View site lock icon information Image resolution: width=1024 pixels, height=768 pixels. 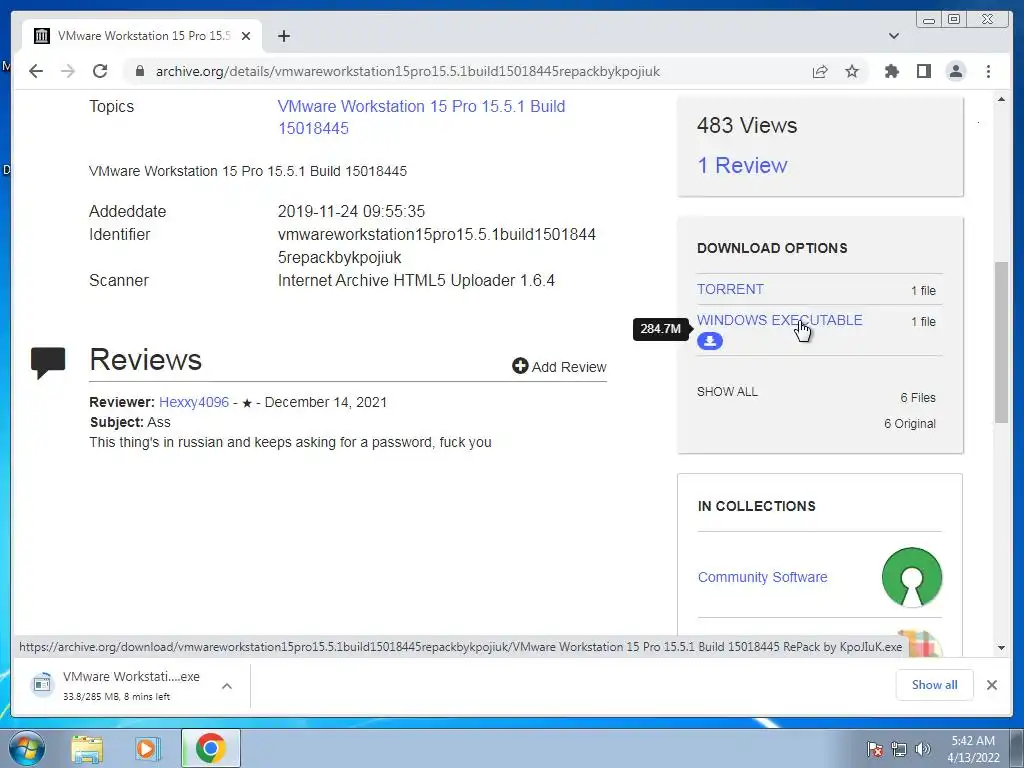tap(139, 71)
